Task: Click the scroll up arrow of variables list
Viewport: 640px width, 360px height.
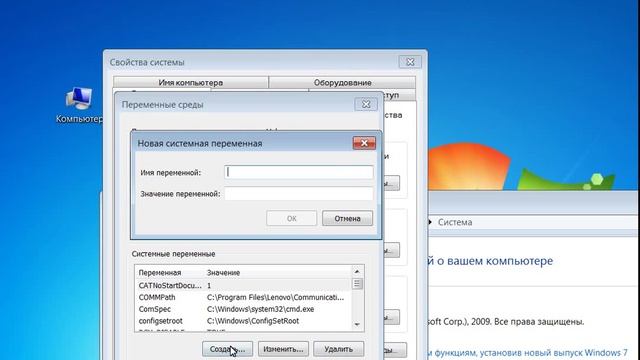Action: point(357,271)
